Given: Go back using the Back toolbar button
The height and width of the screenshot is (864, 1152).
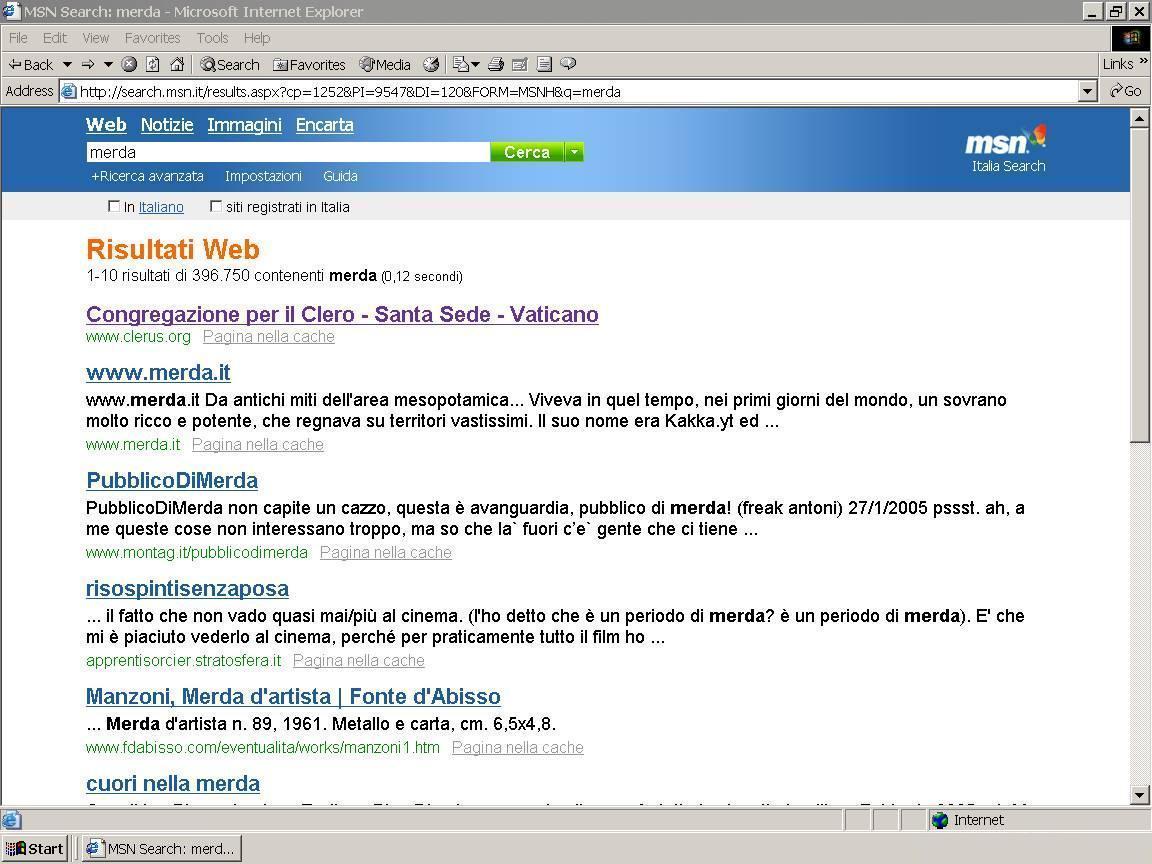Looking at the screenshot, I should pos(30,65).
